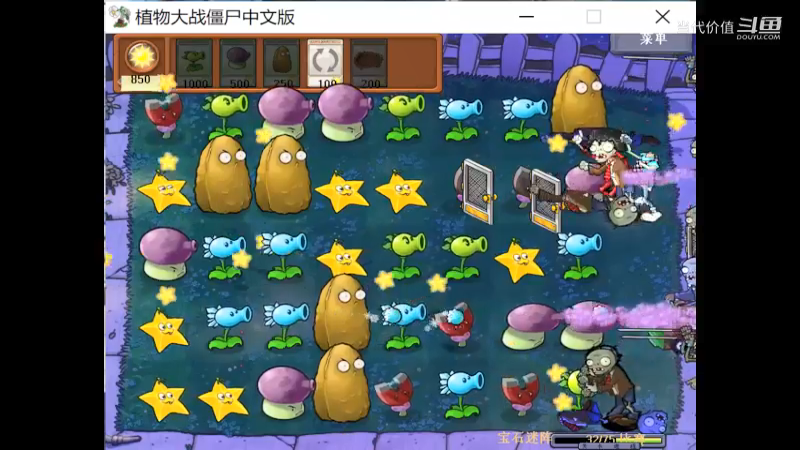Screen dimensions: 800x450
Task: Open the 菜单 menu button
Action: click(652, 39)
